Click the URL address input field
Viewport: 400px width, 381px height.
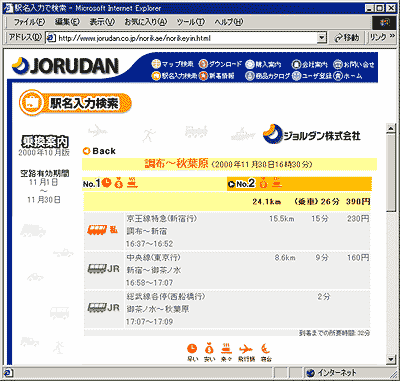click(x=186, y=38)
